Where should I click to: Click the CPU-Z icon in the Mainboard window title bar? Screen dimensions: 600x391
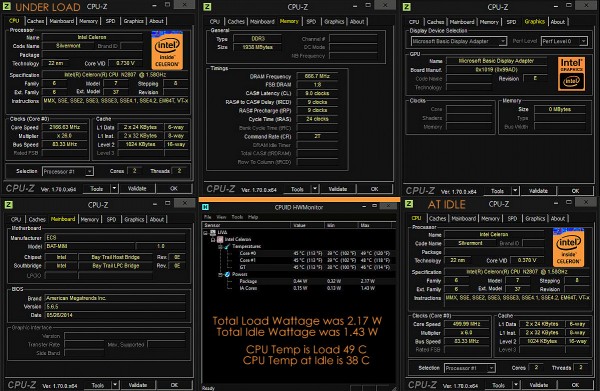pos(8,205)
